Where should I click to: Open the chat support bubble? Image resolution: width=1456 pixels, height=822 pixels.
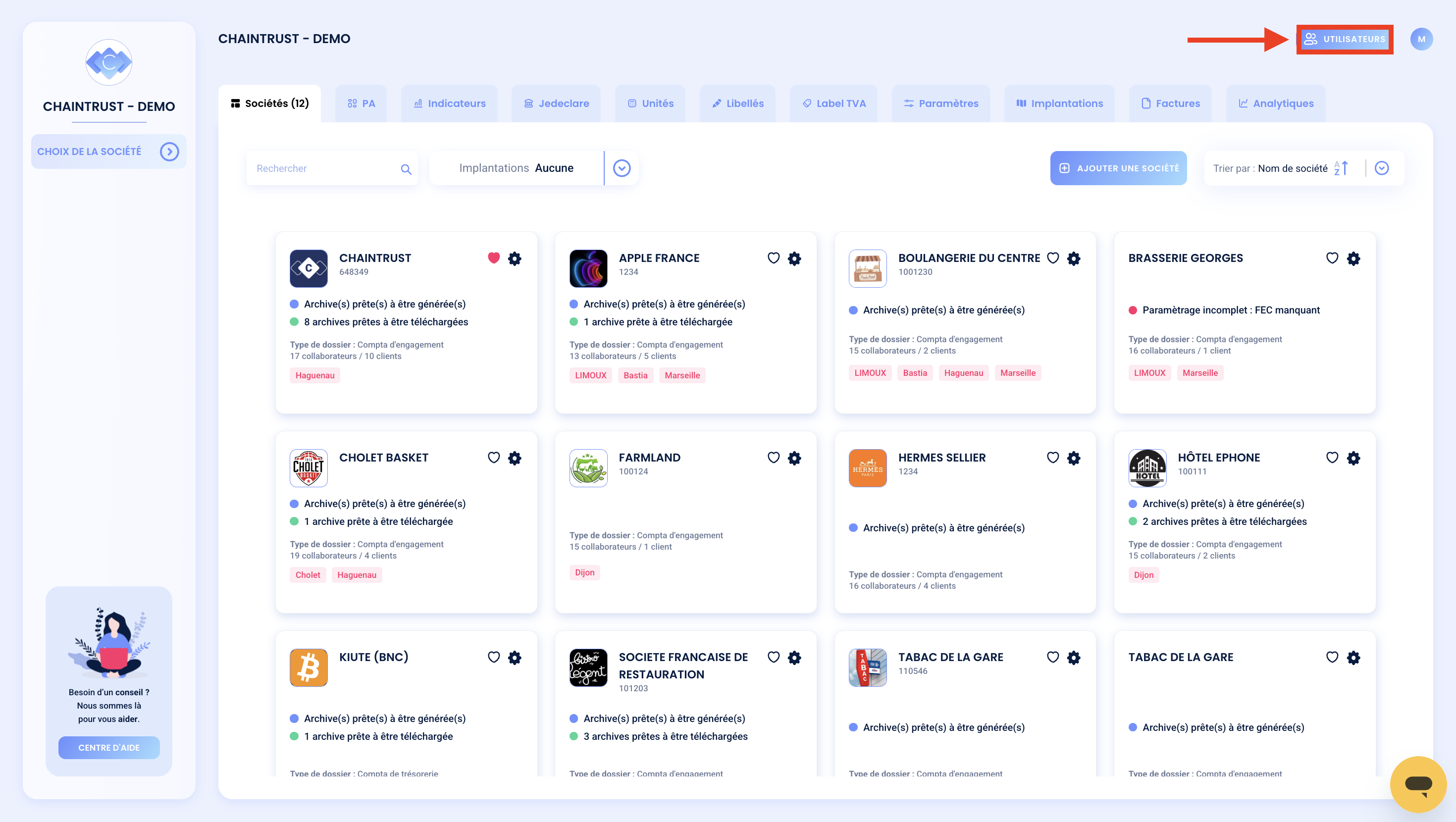click(x=1418, y=784)
